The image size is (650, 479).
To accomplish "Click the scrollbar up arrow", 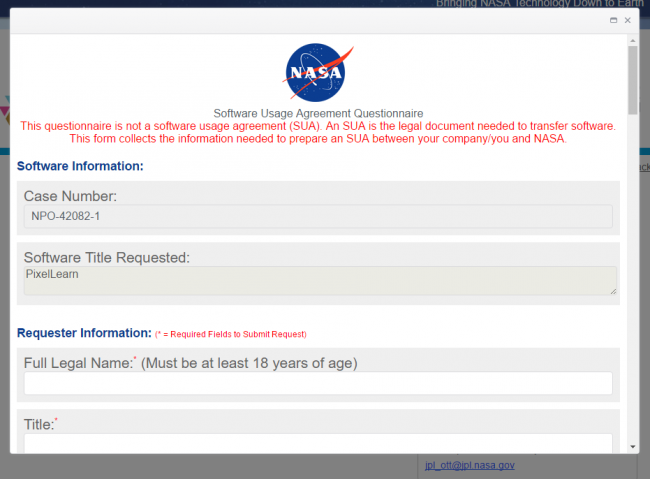I will (633, 41).
